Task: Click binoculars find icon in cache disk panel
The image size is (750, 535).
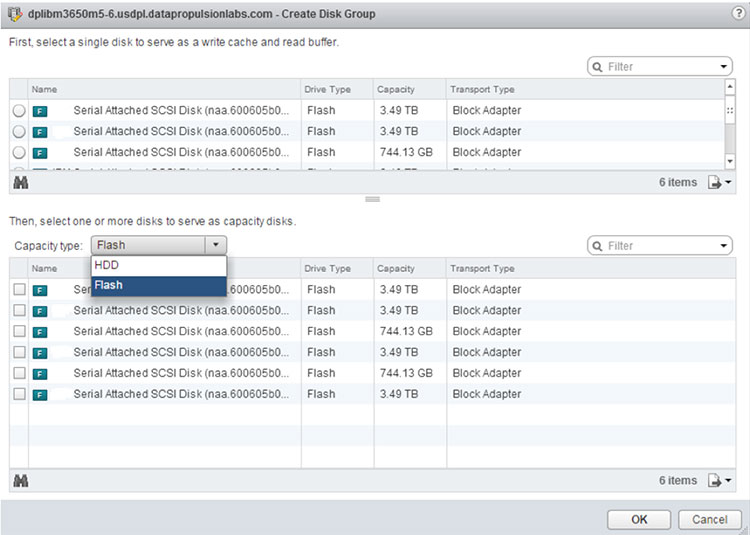Action: tap(20, 183)
